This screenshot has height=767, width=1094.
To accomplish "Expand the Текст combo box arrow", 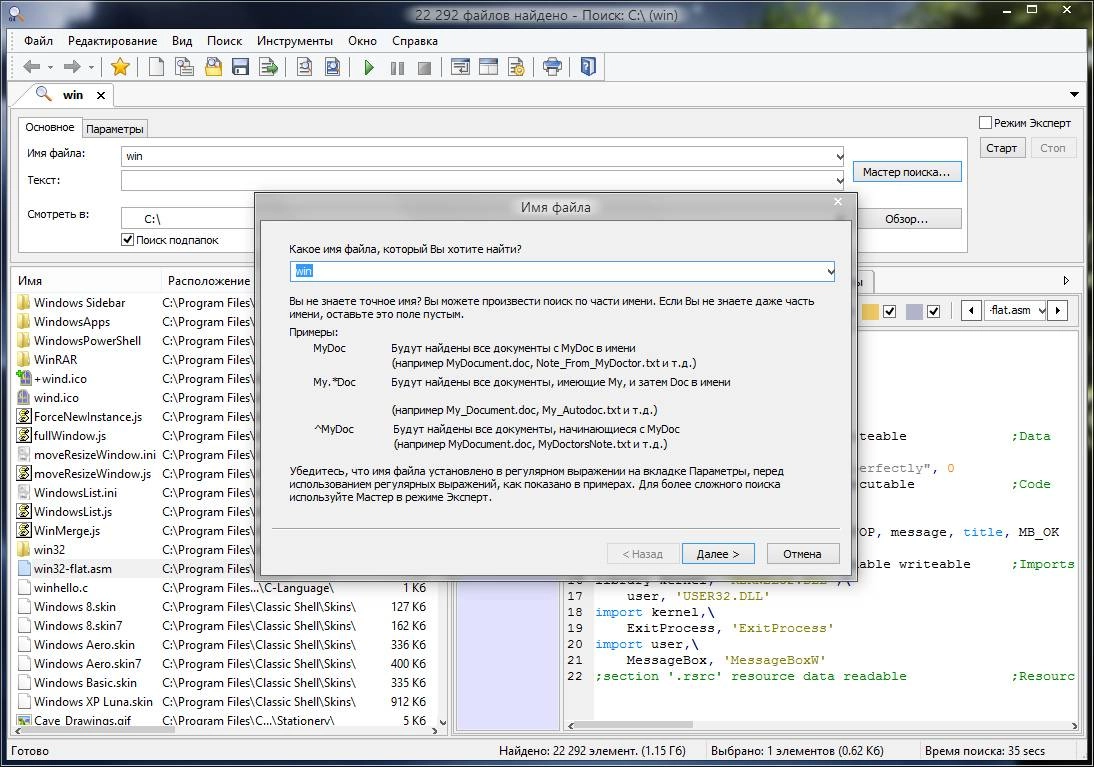I will tap(839, 180).
